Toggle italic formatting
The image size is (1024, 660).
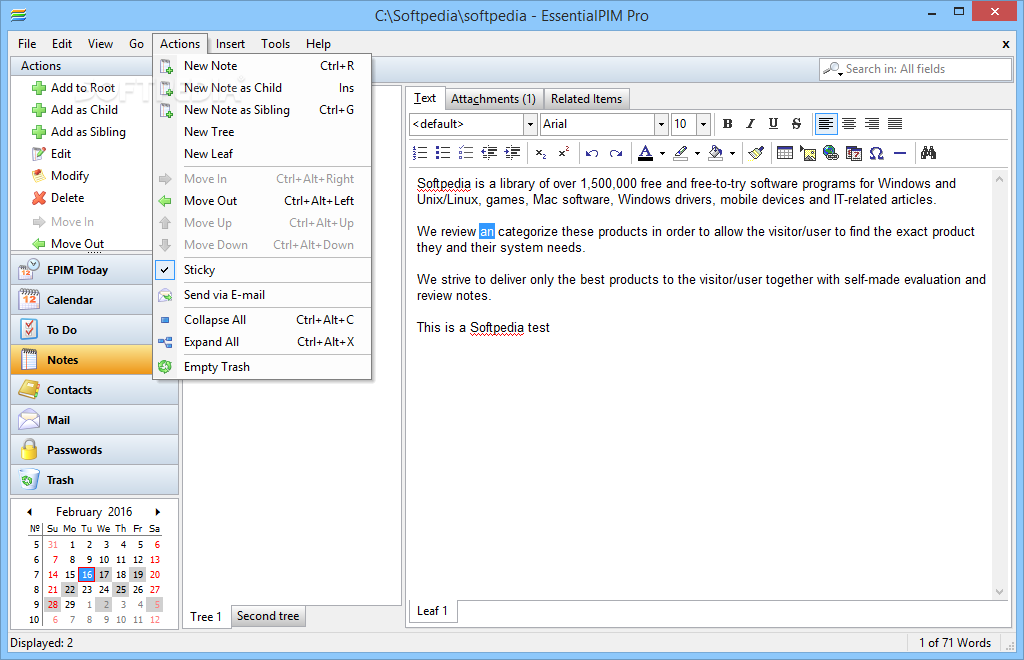(x=750, y=124)
